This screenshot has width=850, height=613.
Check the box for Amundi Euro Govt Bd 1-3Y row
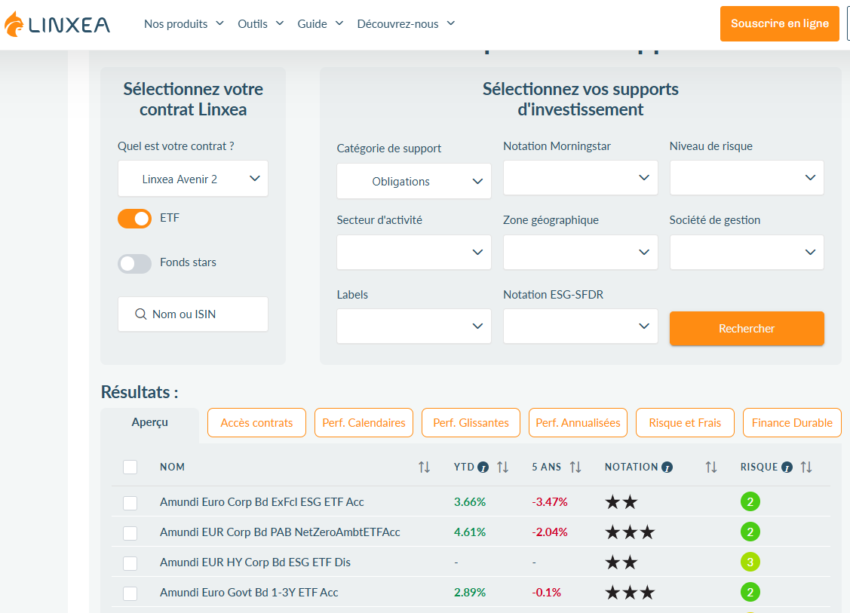pyautogui.click(x=129, y=593)
